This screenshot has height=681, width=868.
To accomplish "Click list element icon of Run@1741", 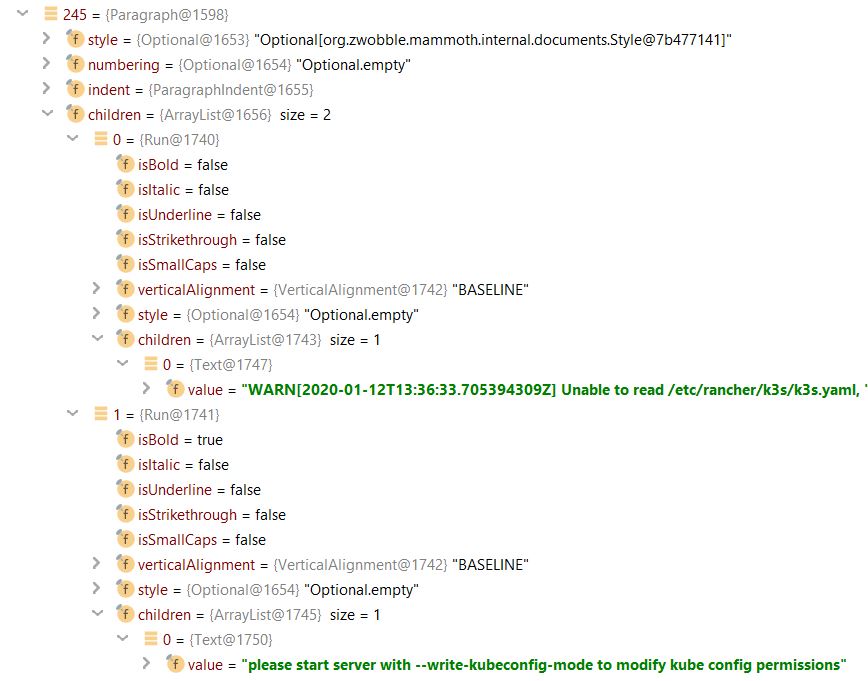I will 100,414.
